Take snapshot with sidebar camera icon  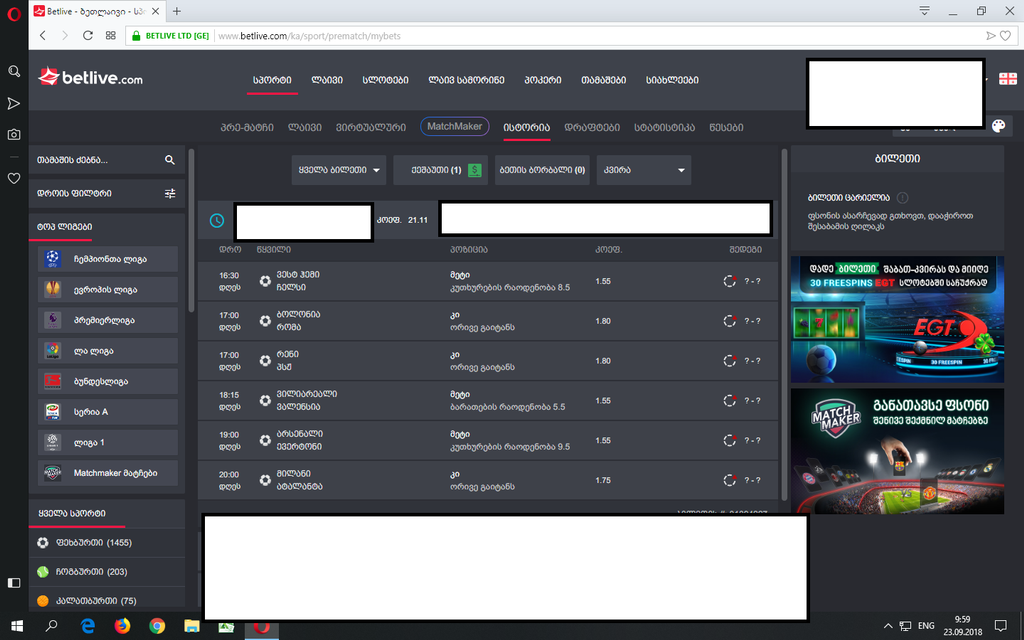14,135
